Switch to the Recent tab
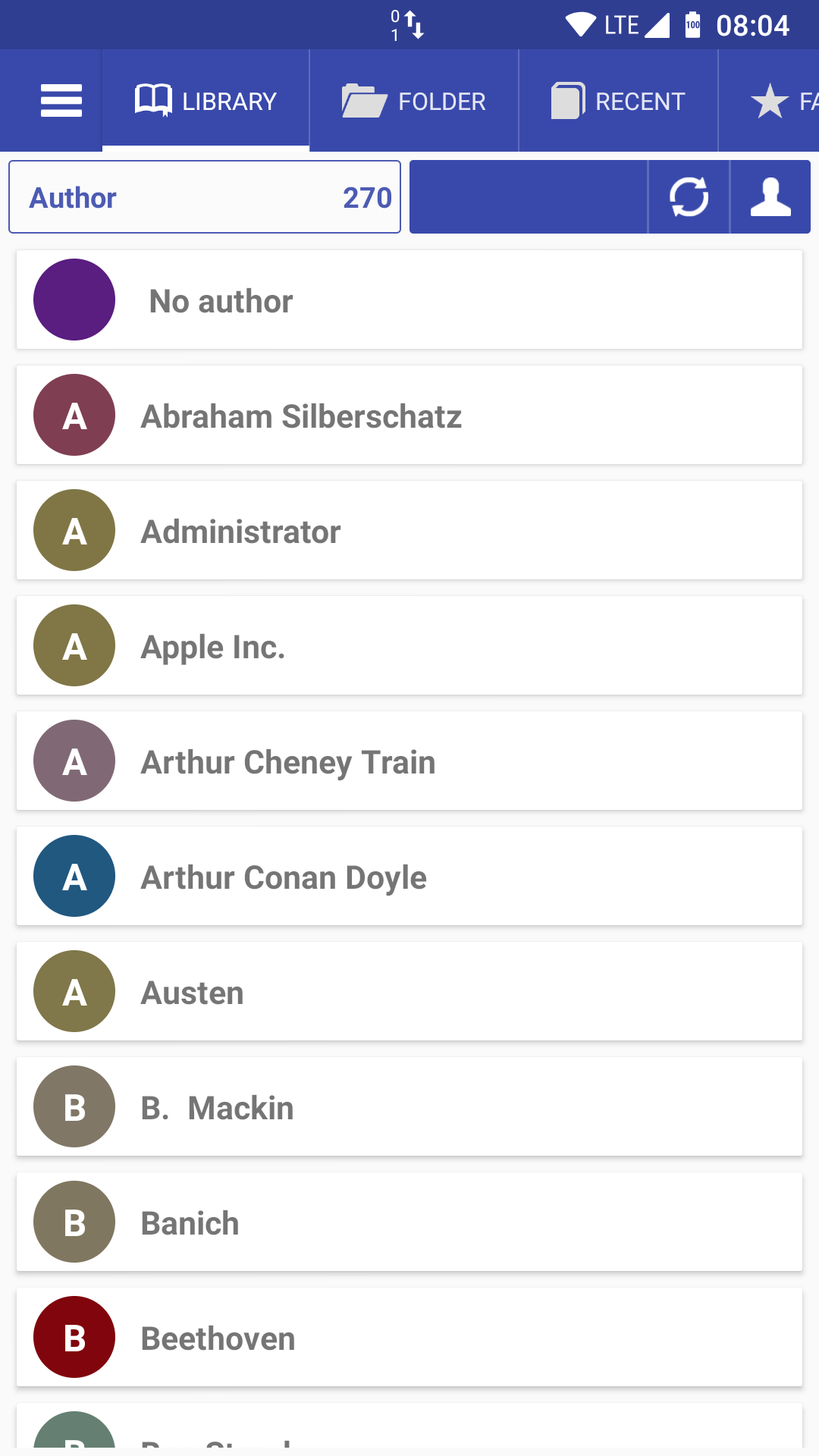 619,101
